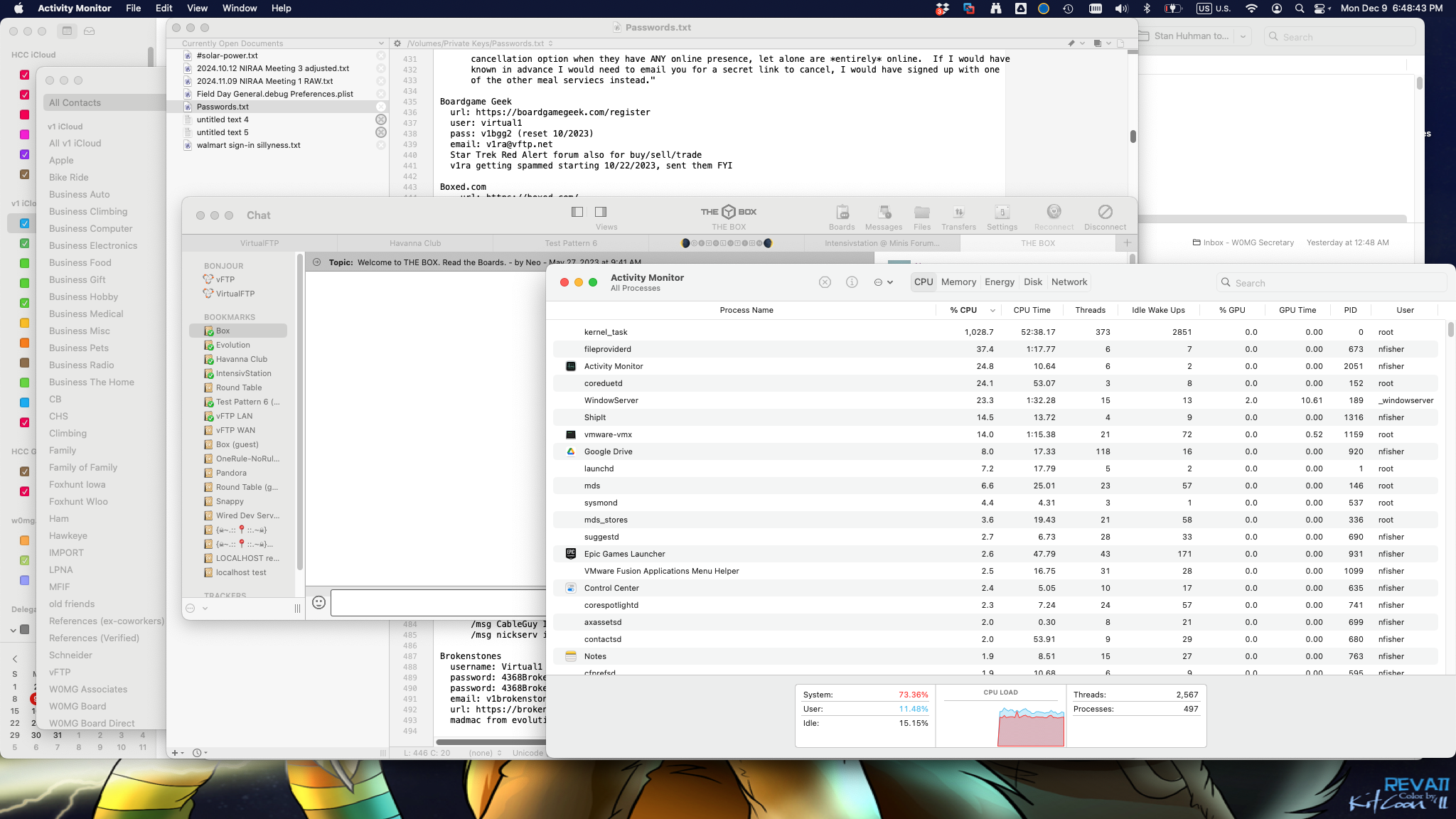Toggle the purple calendar checkbox
The width and height of the screenshot is (1456, 819).
coord(24,154)
